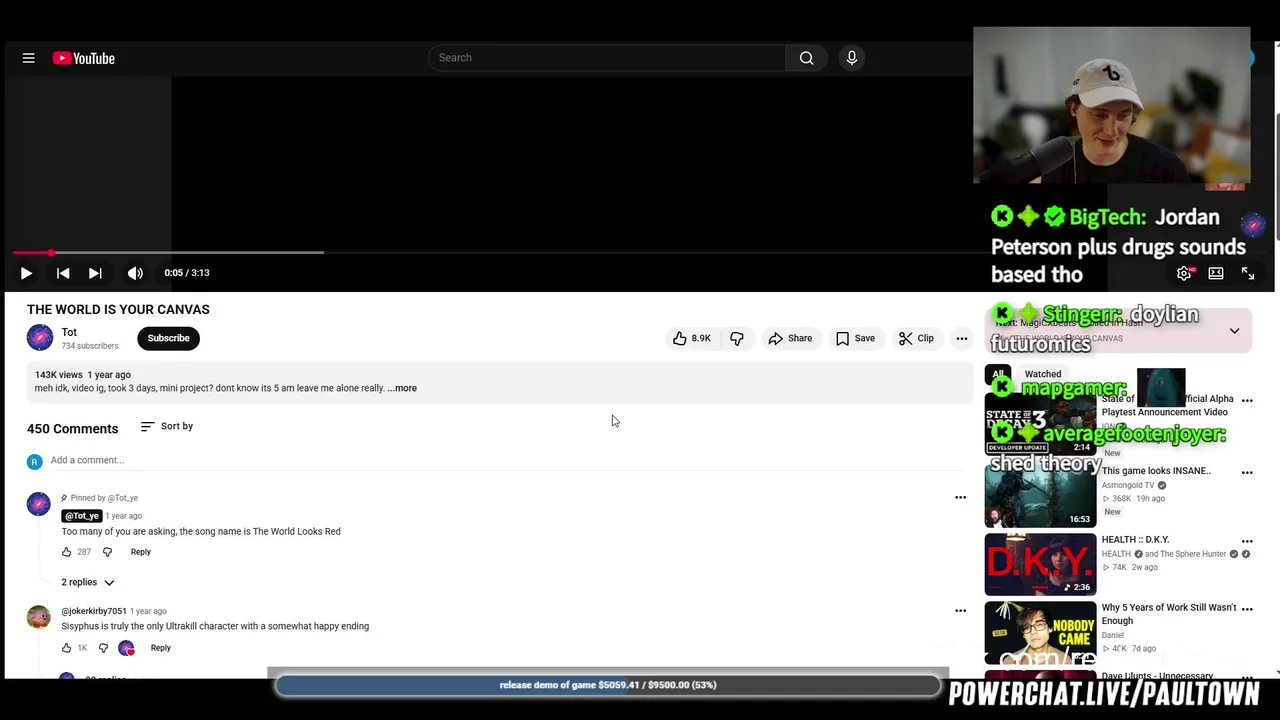
Task: Open @jokerkirby7051 profile link
Action: click(x=94, y=611)
